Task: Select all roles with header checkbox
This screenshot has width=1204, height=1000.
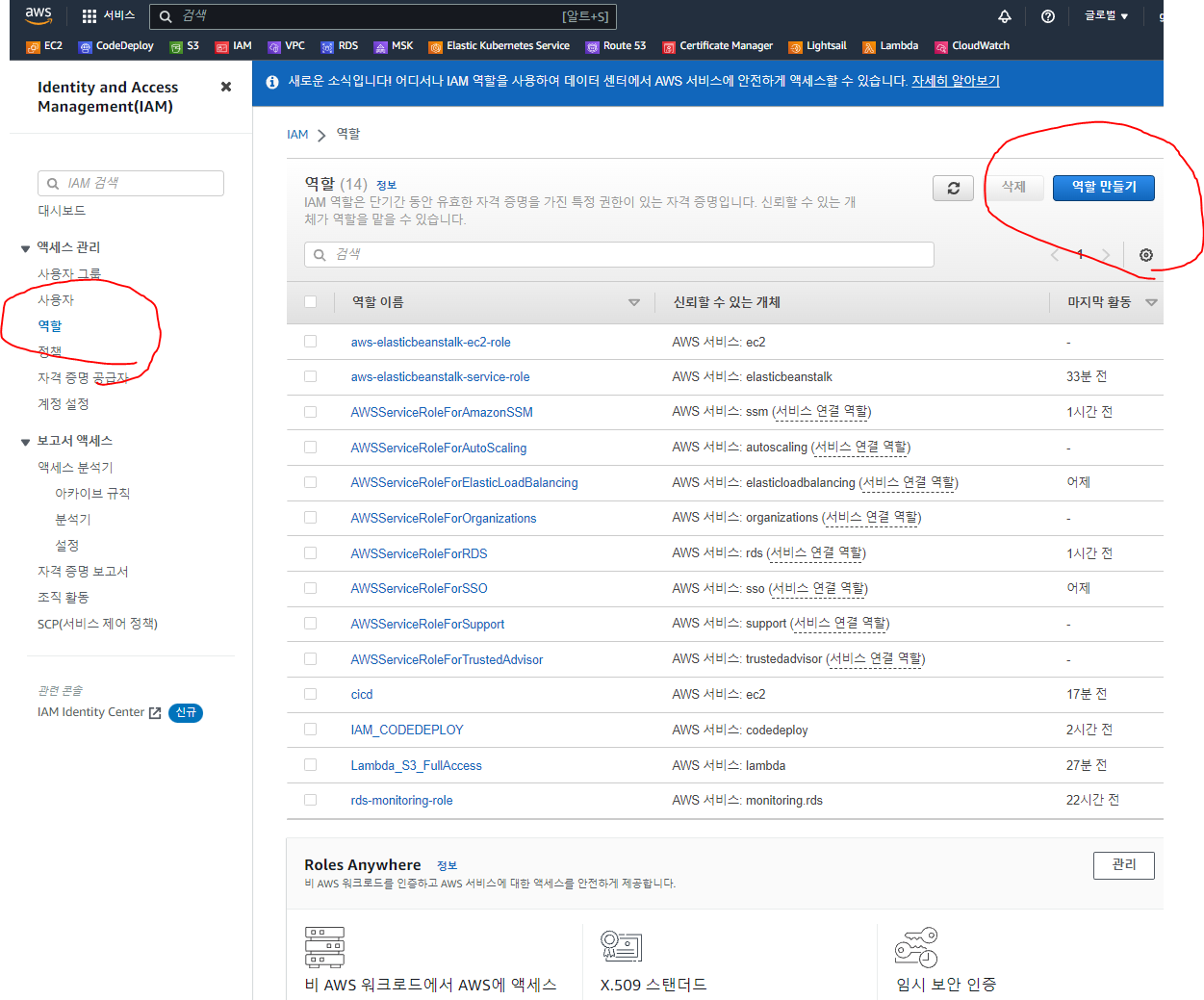Action: tap(310, 301)
